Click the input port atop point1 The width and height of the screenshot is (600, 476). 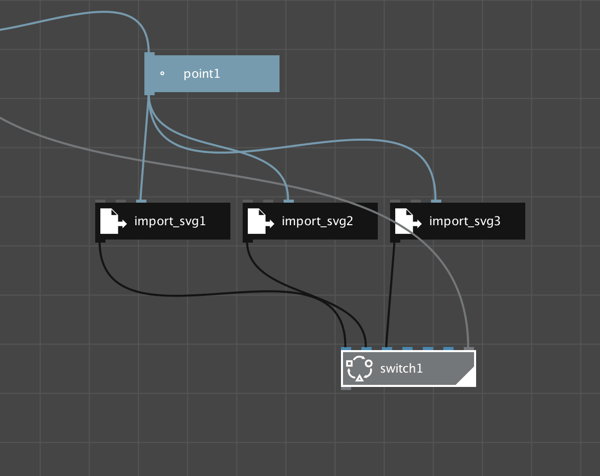(x=150, y=54)
